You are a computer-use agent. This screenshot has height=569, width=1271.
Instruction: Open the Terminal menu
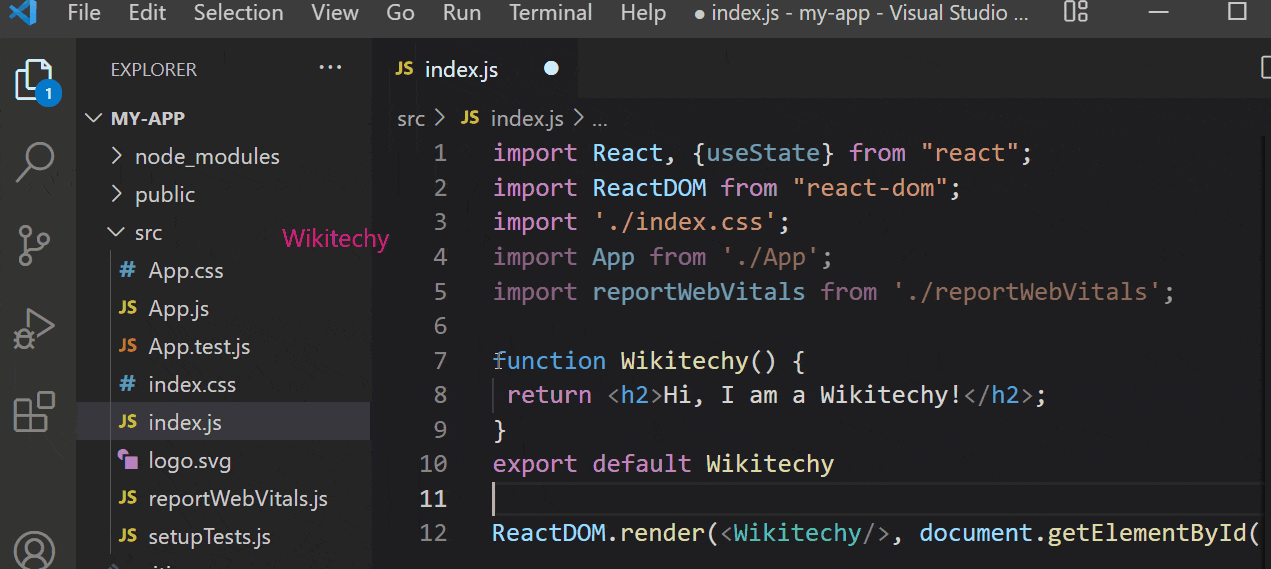pyautogui.click(x=550, y=13)
